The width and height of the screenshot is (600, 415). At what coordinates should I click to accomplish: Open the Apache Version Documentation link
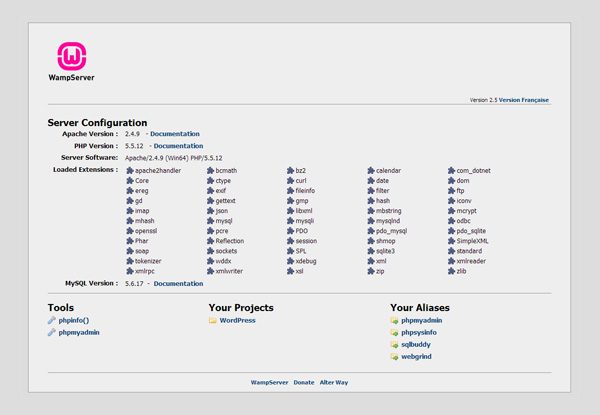coord(175,134)
